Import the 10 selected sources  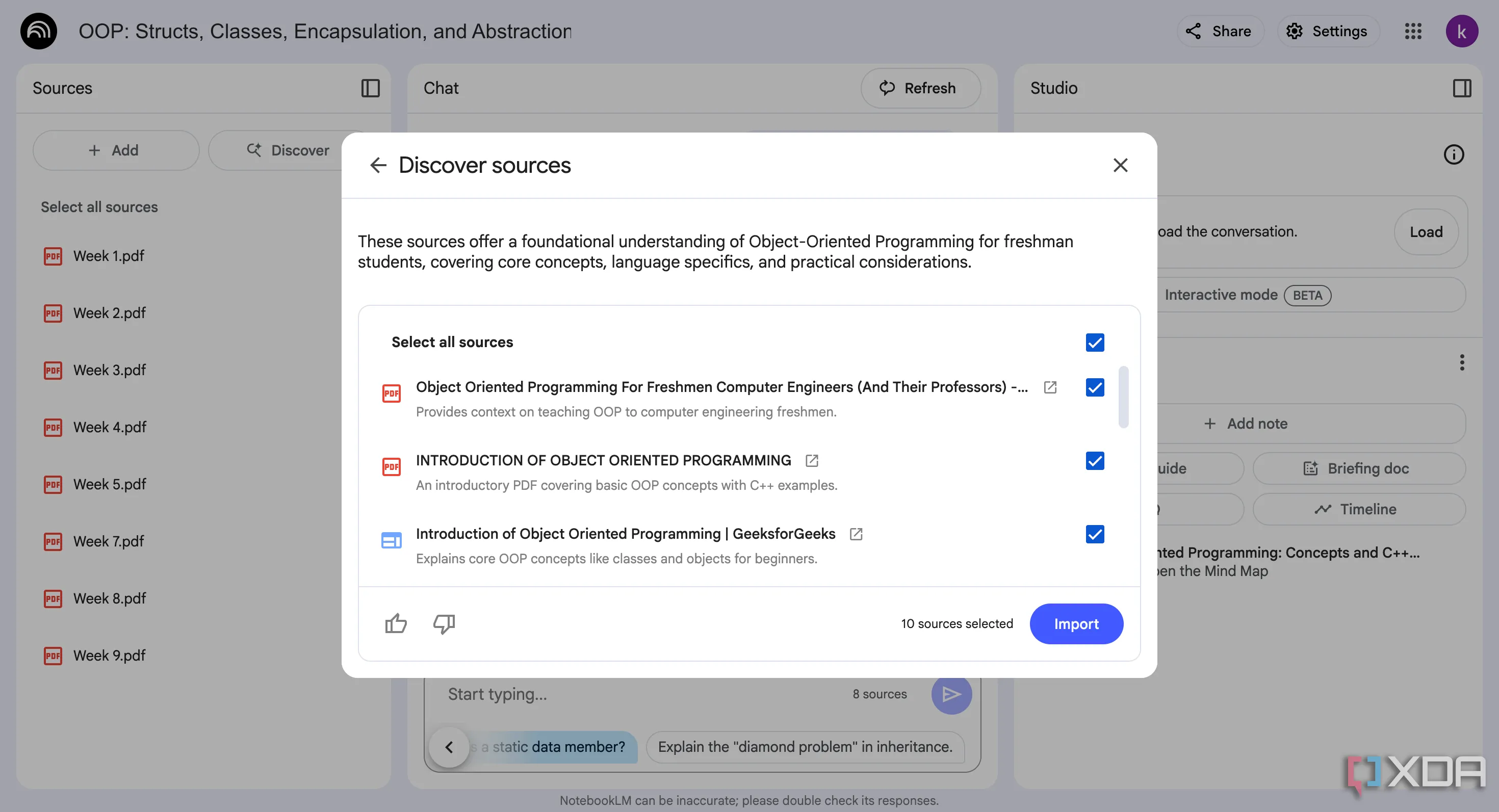click(x=1076, y=623)
